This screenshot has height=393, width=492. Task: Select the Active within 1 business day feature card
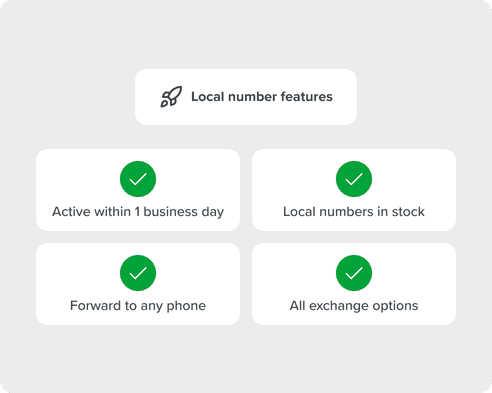point(138,190)
